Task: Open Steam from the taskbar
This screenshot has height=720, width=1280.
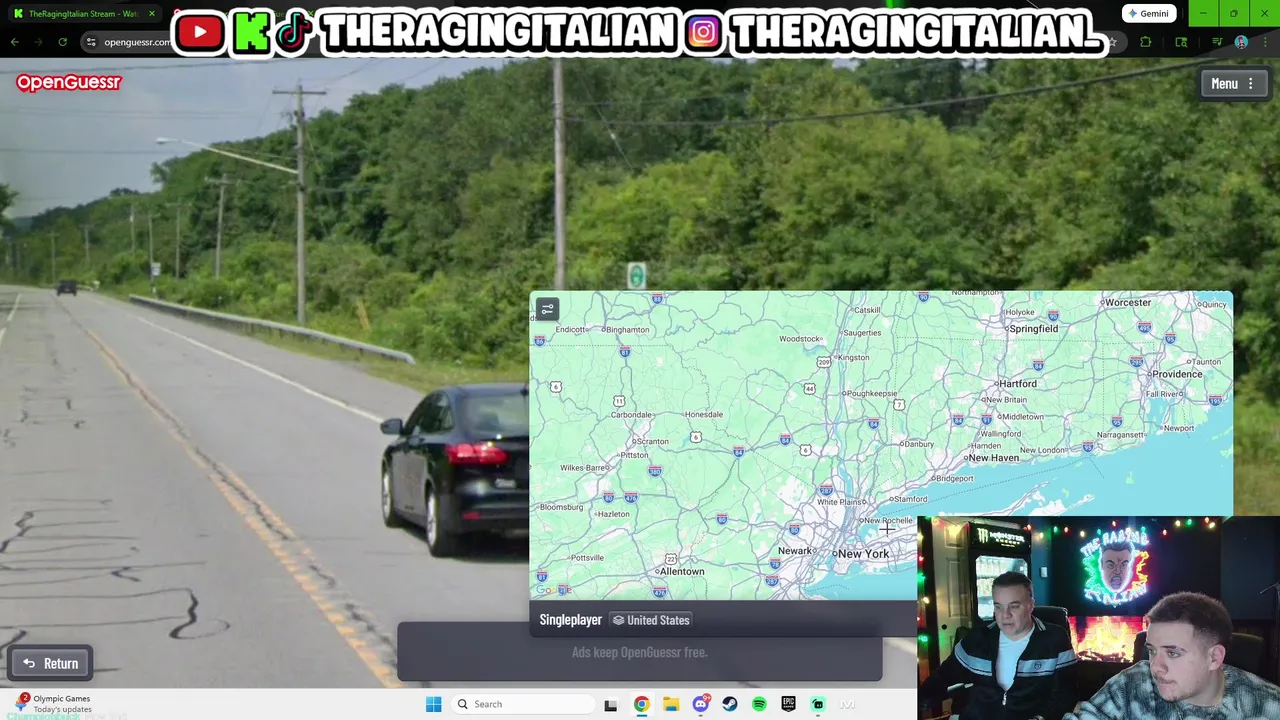Action: coord(730,705)
